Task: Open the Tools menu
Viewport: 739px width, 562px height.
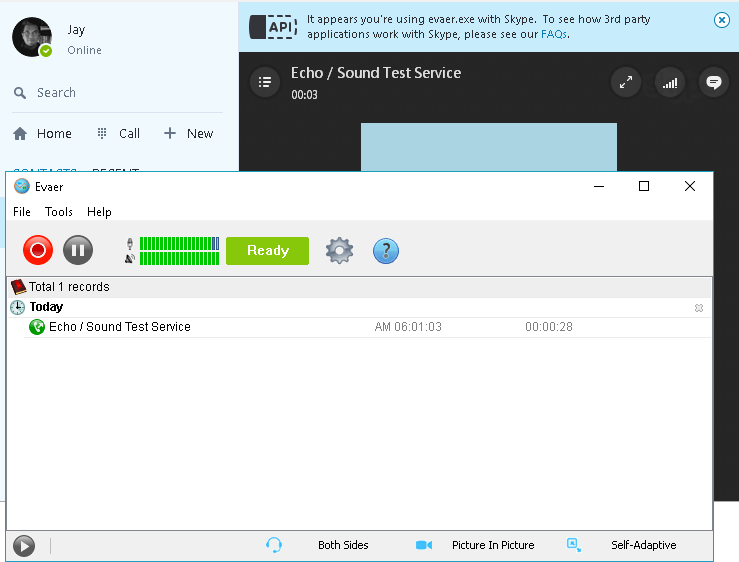Action: point(59,212)
